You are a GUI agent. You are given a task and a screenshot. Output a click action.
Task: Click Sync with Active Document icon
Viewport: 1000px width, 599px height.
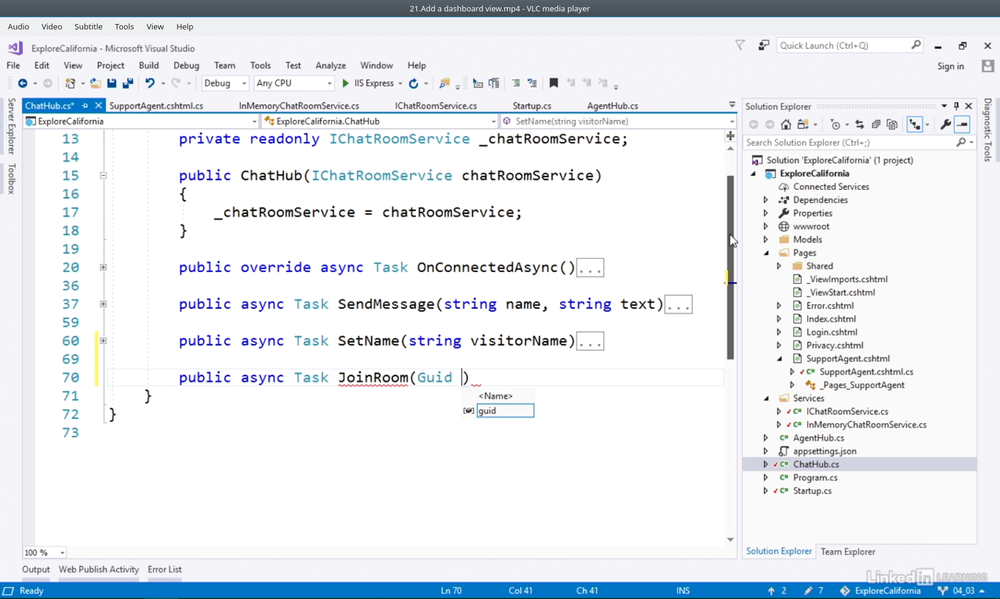pos(860,124)
